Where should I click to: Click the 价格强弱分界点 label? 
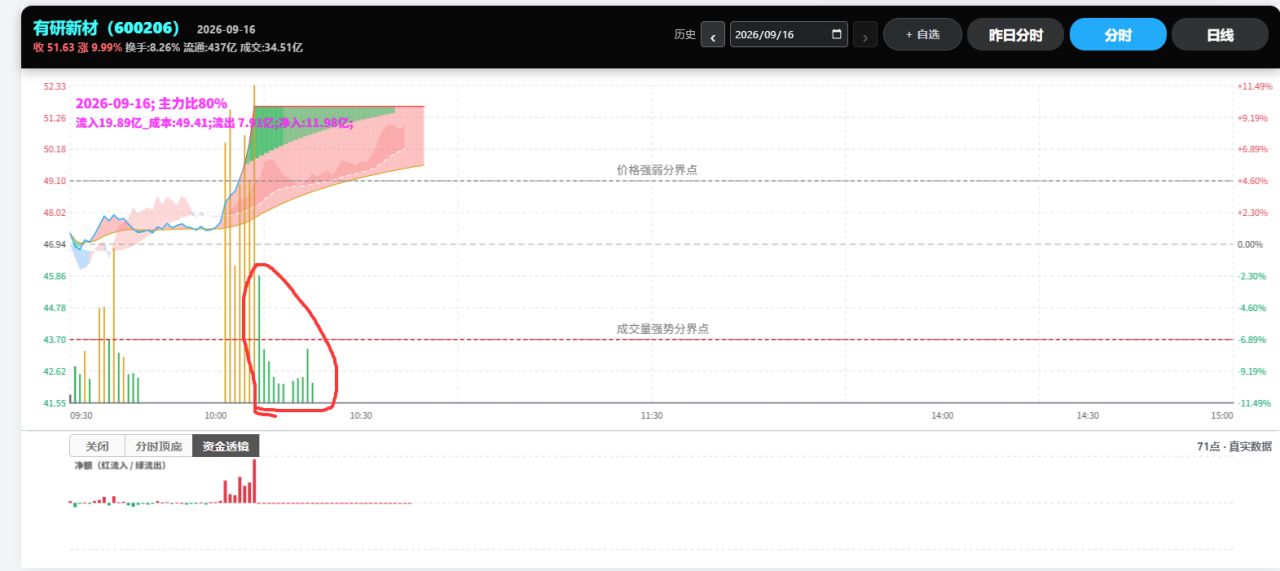click(x=657, y=170)
